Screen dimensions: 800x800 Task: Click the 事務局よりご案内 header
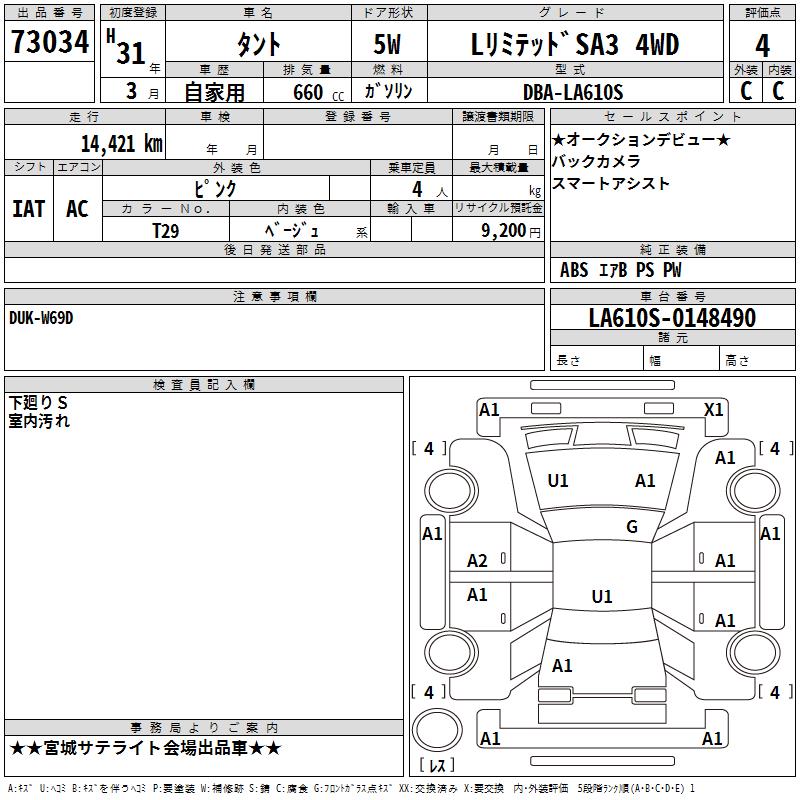tap(204, 728)
